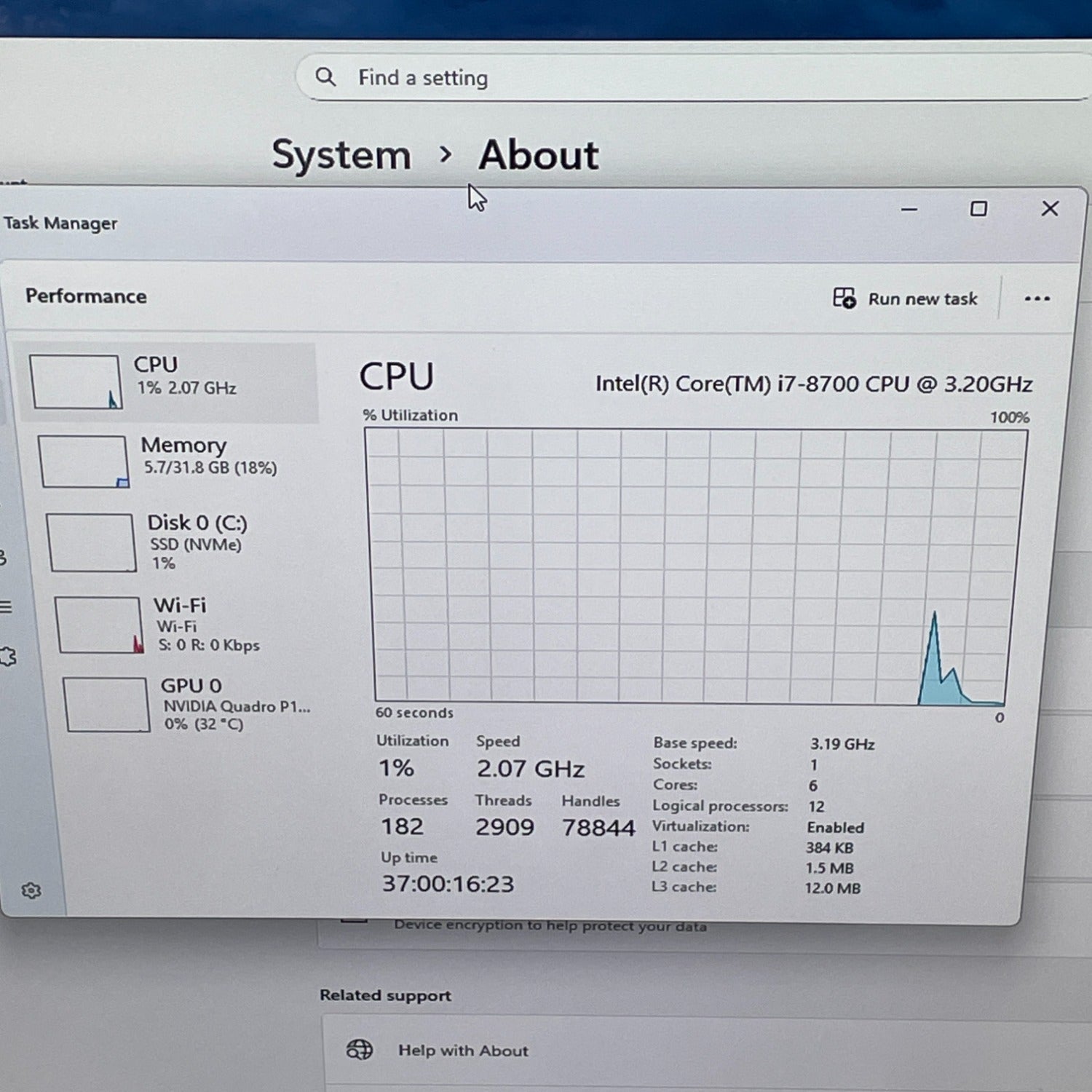Open the Services puzzle icon in navigation rail
Viewport: 1092px width, 1092px height.
(7, 656)
